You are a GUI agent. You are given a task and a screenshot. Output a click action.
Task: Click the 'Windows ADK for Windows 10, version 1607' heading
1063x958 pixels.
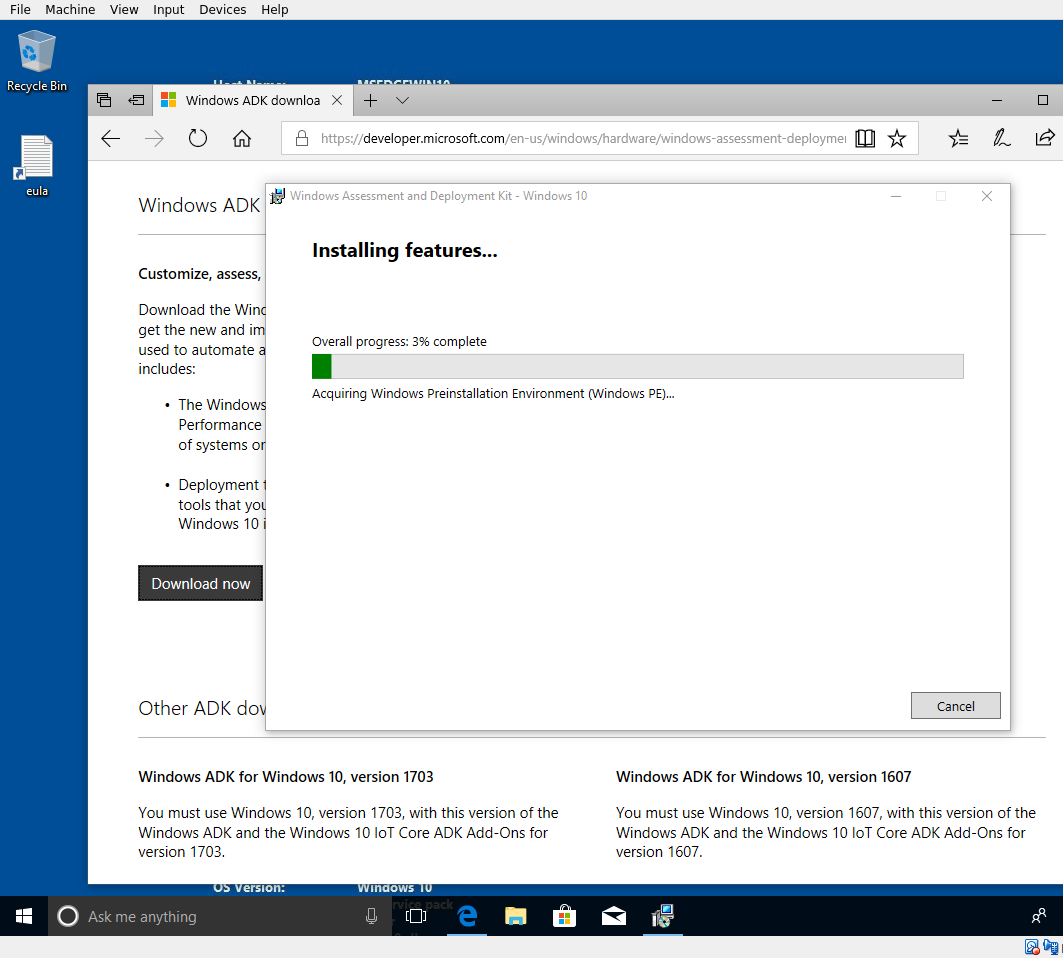click(x=763, y=777)
